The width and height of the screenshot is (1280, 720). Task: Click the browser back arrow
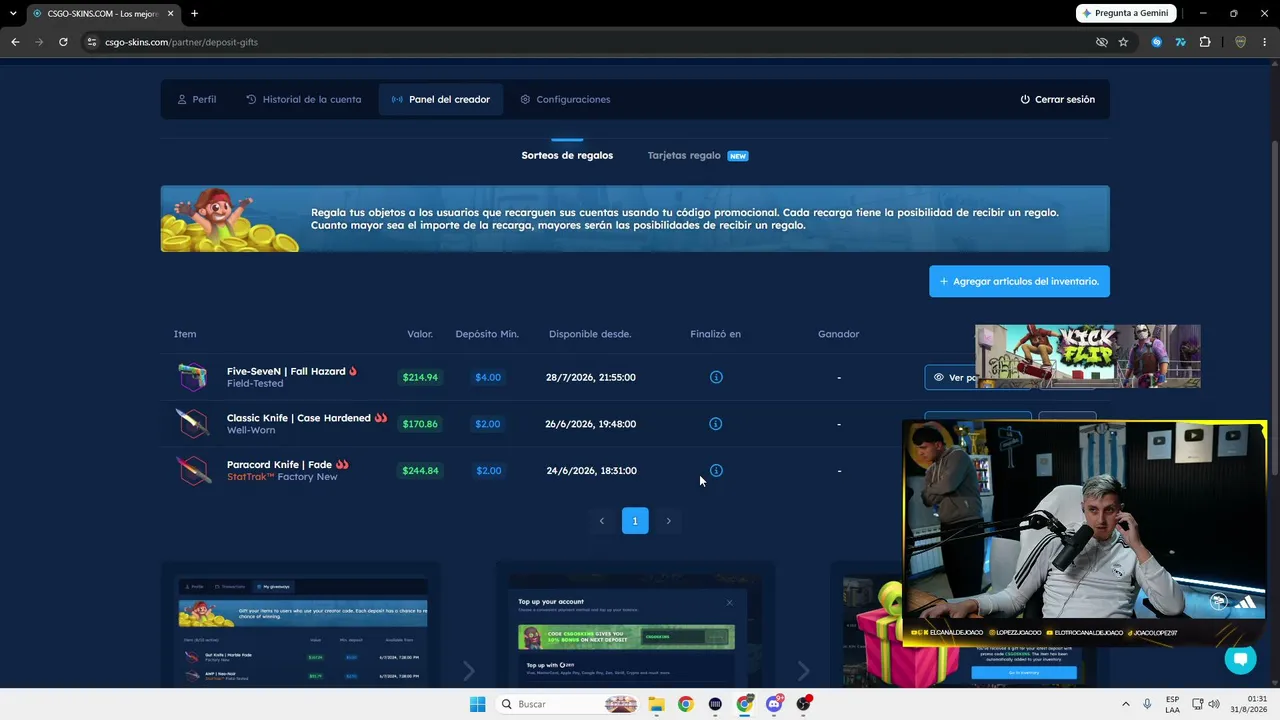point(15,42)
